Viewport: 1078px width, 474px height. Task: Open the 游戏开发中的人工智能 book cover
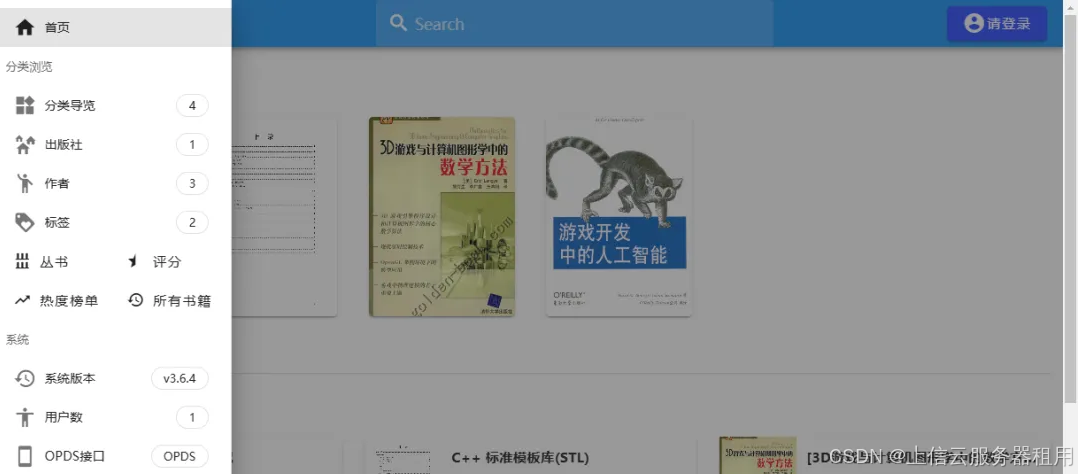tap(619, 217)
